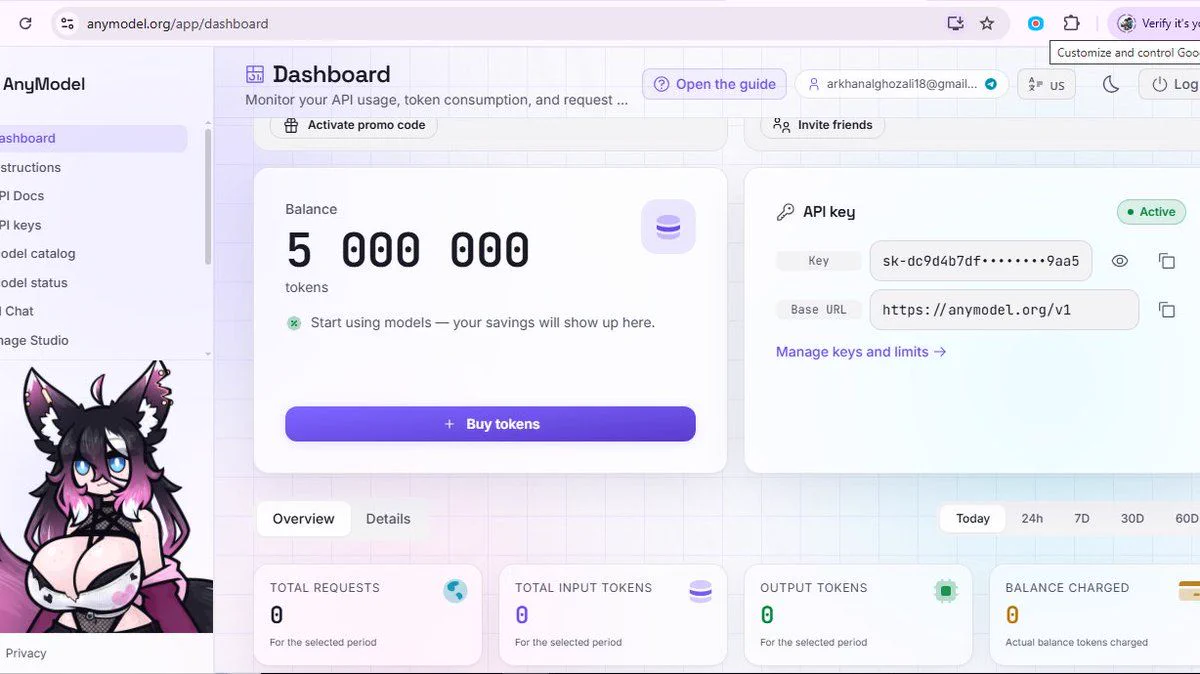1200x674 pixels.
Task: Click the install app icon in address bar
Action: click(x=955, y=23)
